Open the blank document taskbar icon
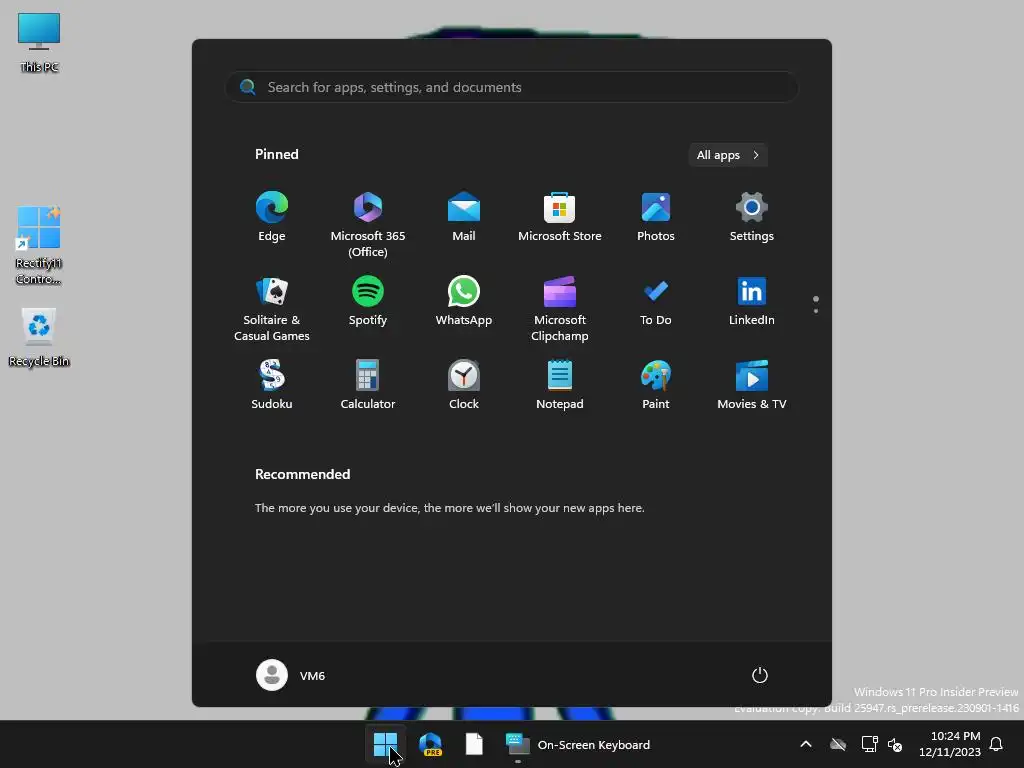The image size is (1024, 768). 474,744
